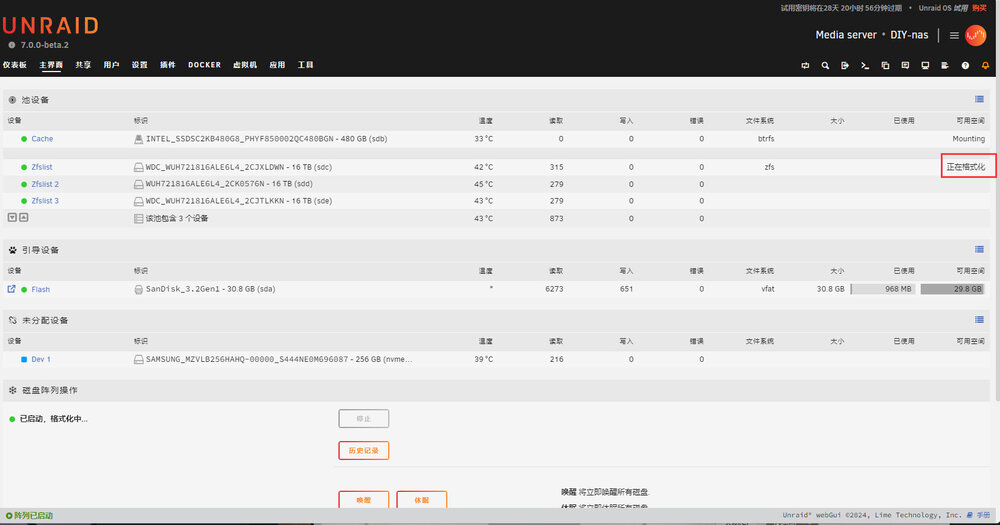Click the blue square beside Dev 1
Screen dimensions: 1000x525
point(24,359)
